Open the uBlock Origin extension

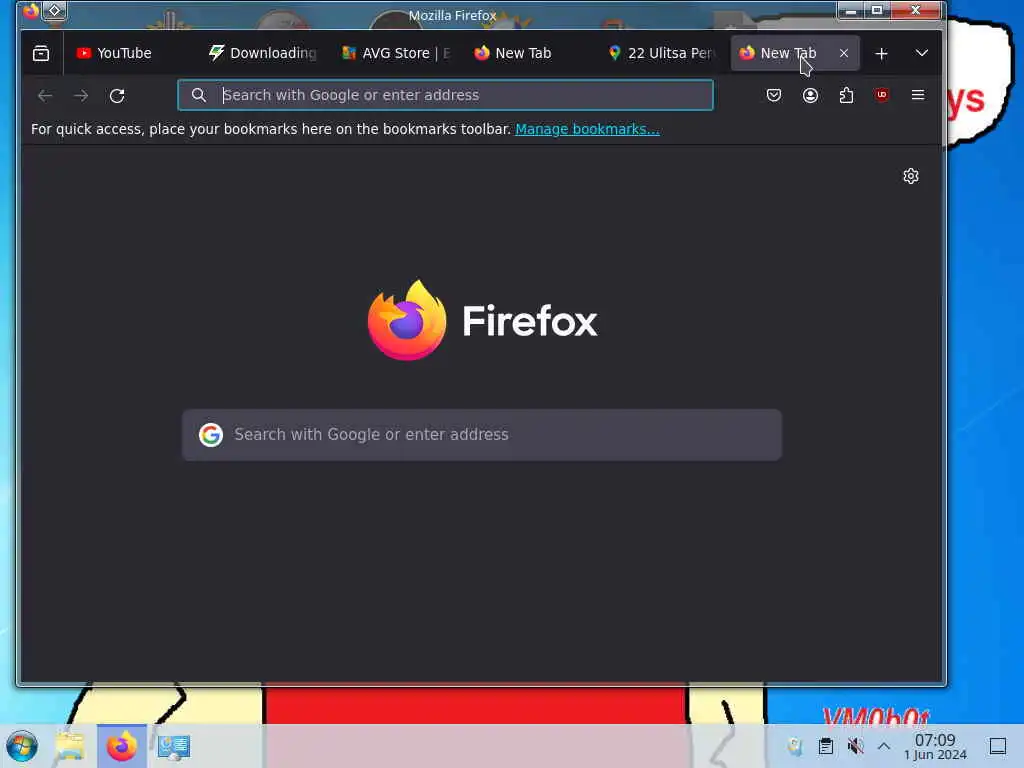(882, 95)
